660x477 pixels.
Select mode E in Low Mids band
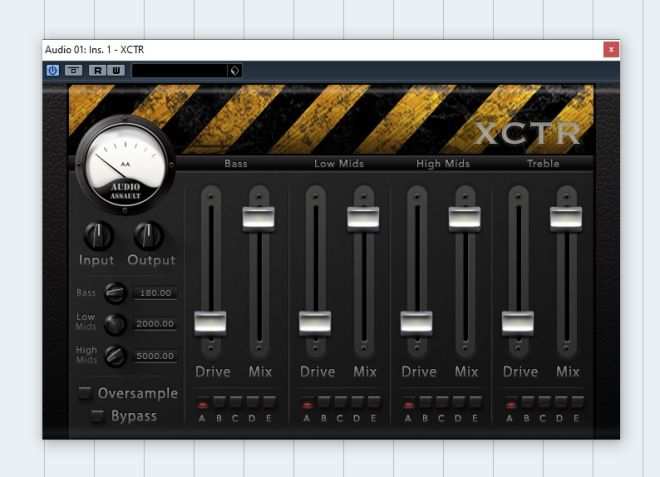coord(374,402)
